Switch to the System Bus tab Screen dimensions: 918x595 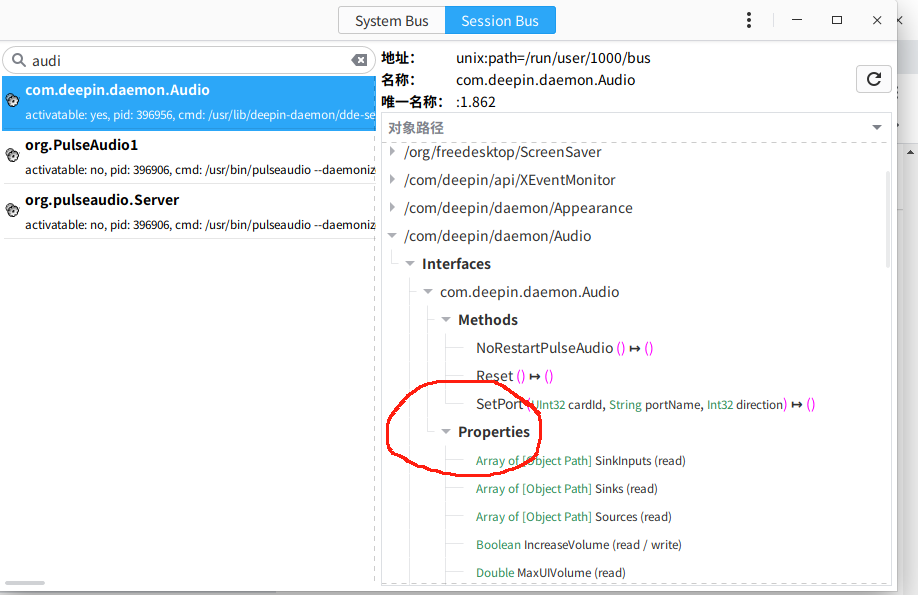click(x=392, y=20)
